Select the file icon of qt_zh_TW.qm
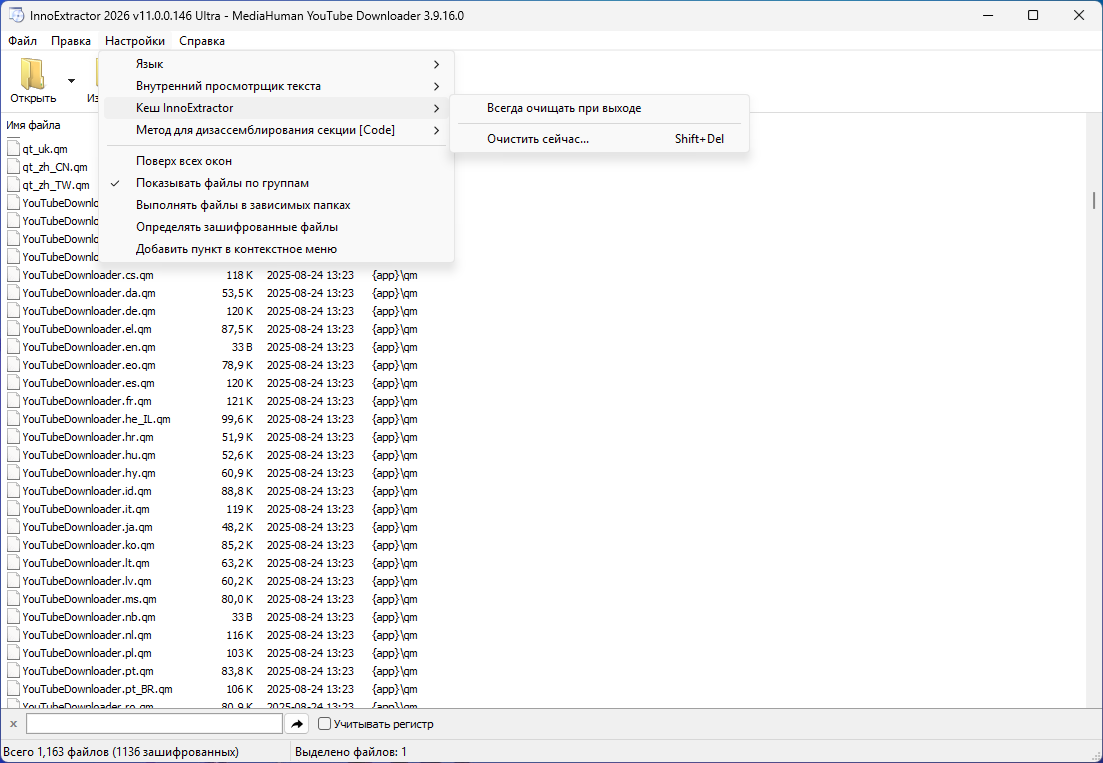The image size is (1103, 763). [13, 185]
